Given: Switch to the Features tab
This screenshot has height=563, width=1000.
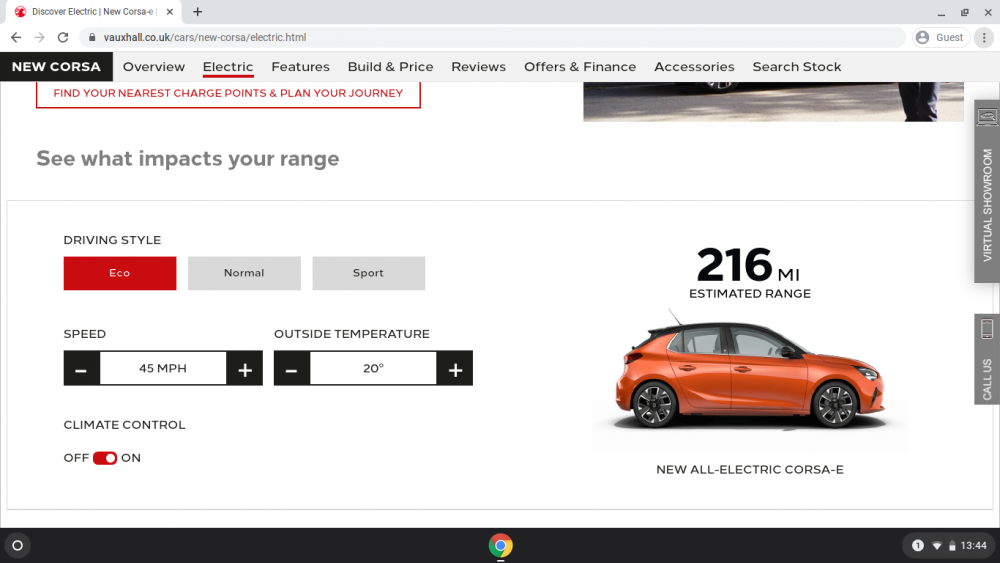Looking at the screenshot, I should click(x=300, y=67).
